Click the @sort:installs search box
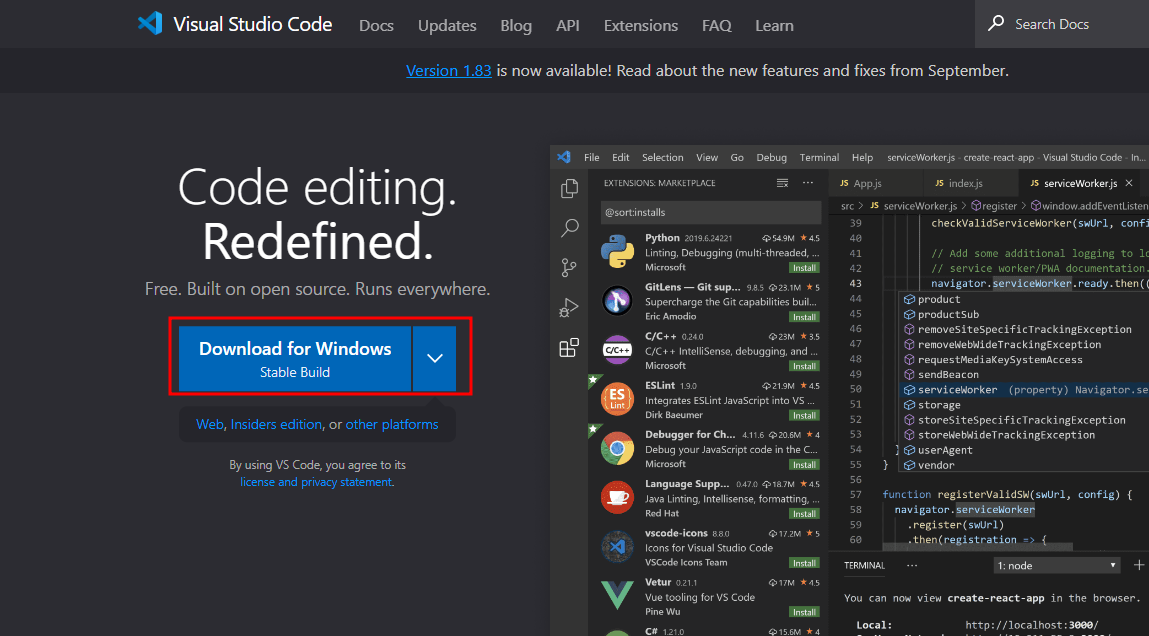The width and height of the screenshot is (1149, 636). tap(710, 212)
